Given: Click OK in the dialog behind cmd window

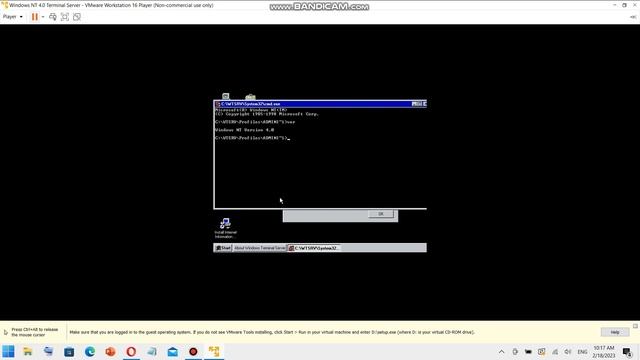Looking at the screenshot, I should [381, 214].
